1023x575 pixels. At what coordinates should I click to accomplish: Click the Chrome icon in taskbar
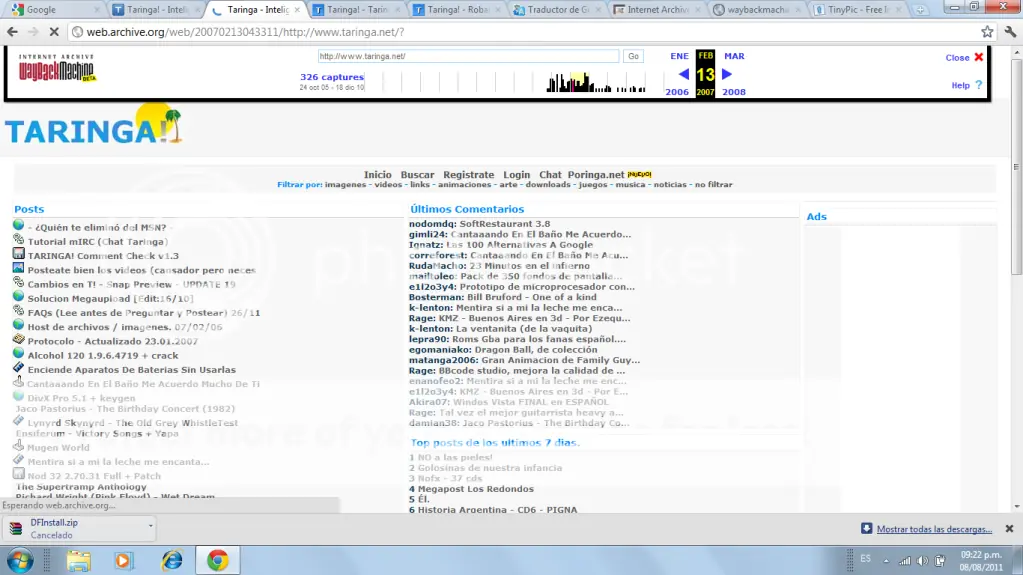point(218,561)
